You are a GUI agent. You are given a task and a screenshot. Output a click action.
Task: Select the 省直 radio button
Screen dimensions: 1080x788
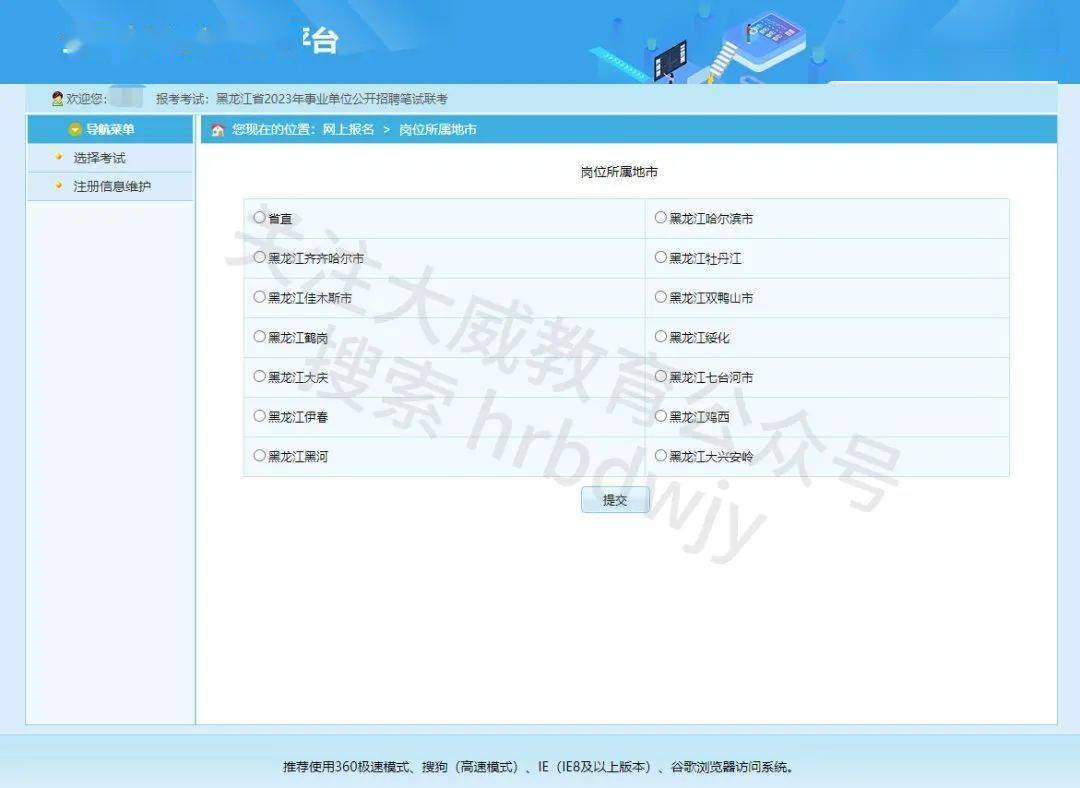coord(259,218)
